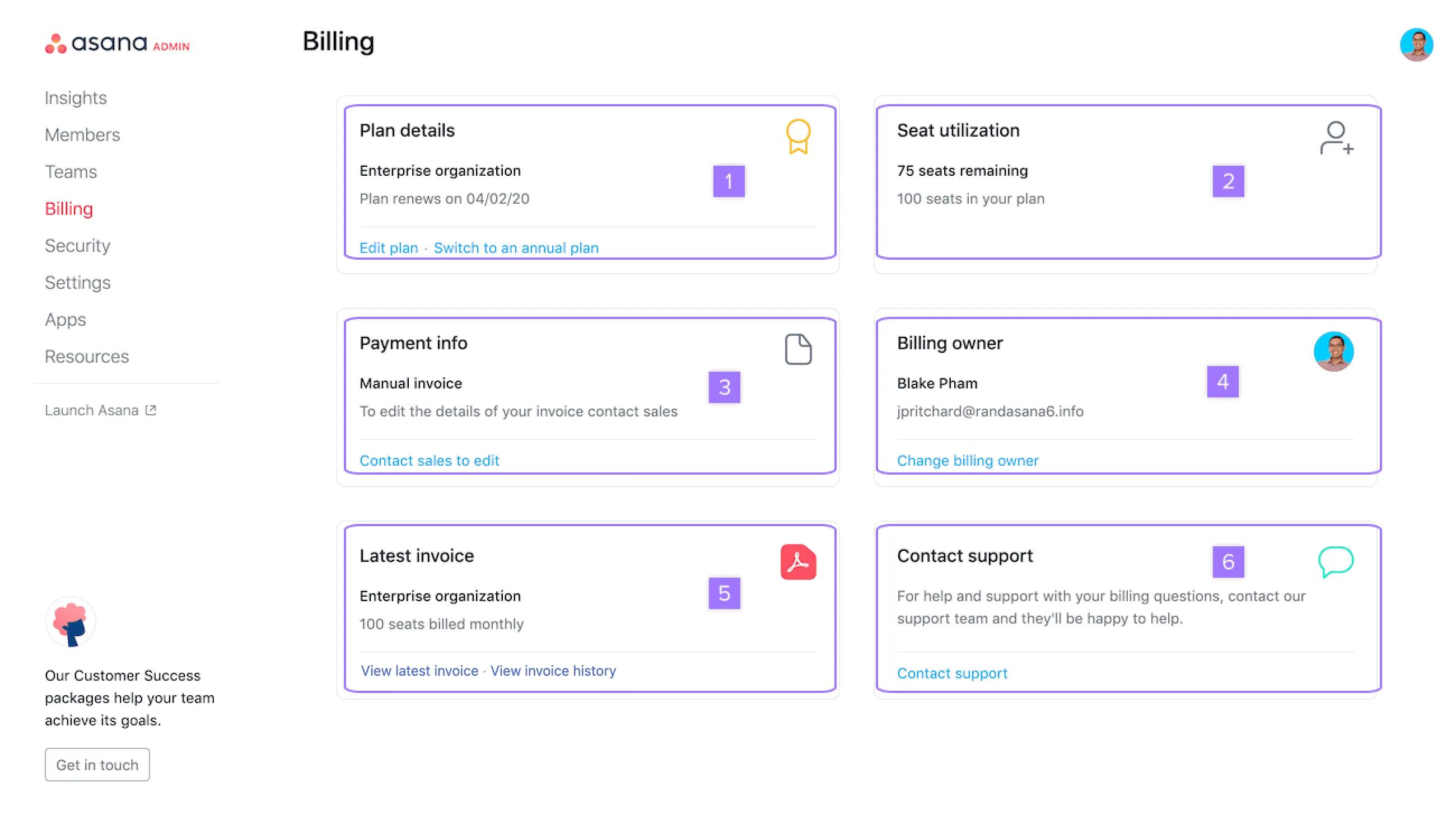The image size is (1456, 815).
Task: Navigate to the Members section
Action: tap(82, 134)
